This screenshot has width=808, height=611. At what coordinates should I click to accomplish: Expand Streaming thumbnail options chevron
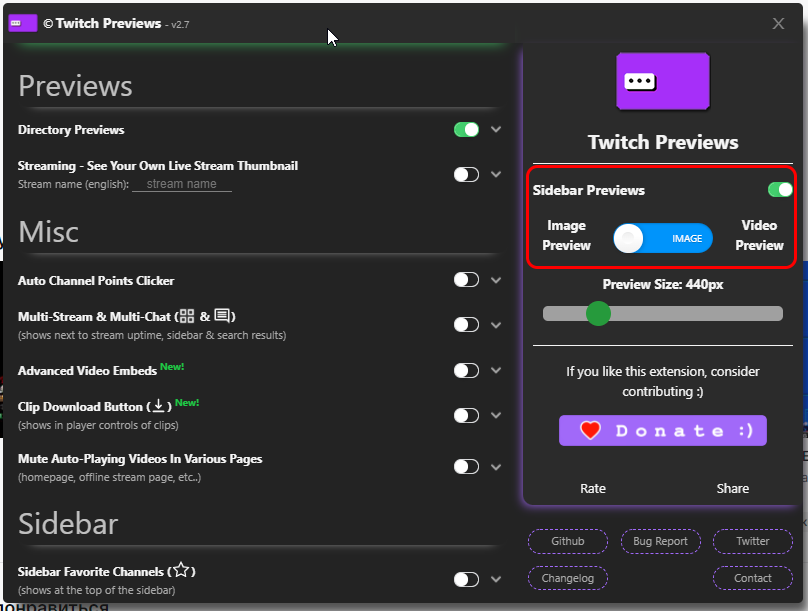(496, 175)
